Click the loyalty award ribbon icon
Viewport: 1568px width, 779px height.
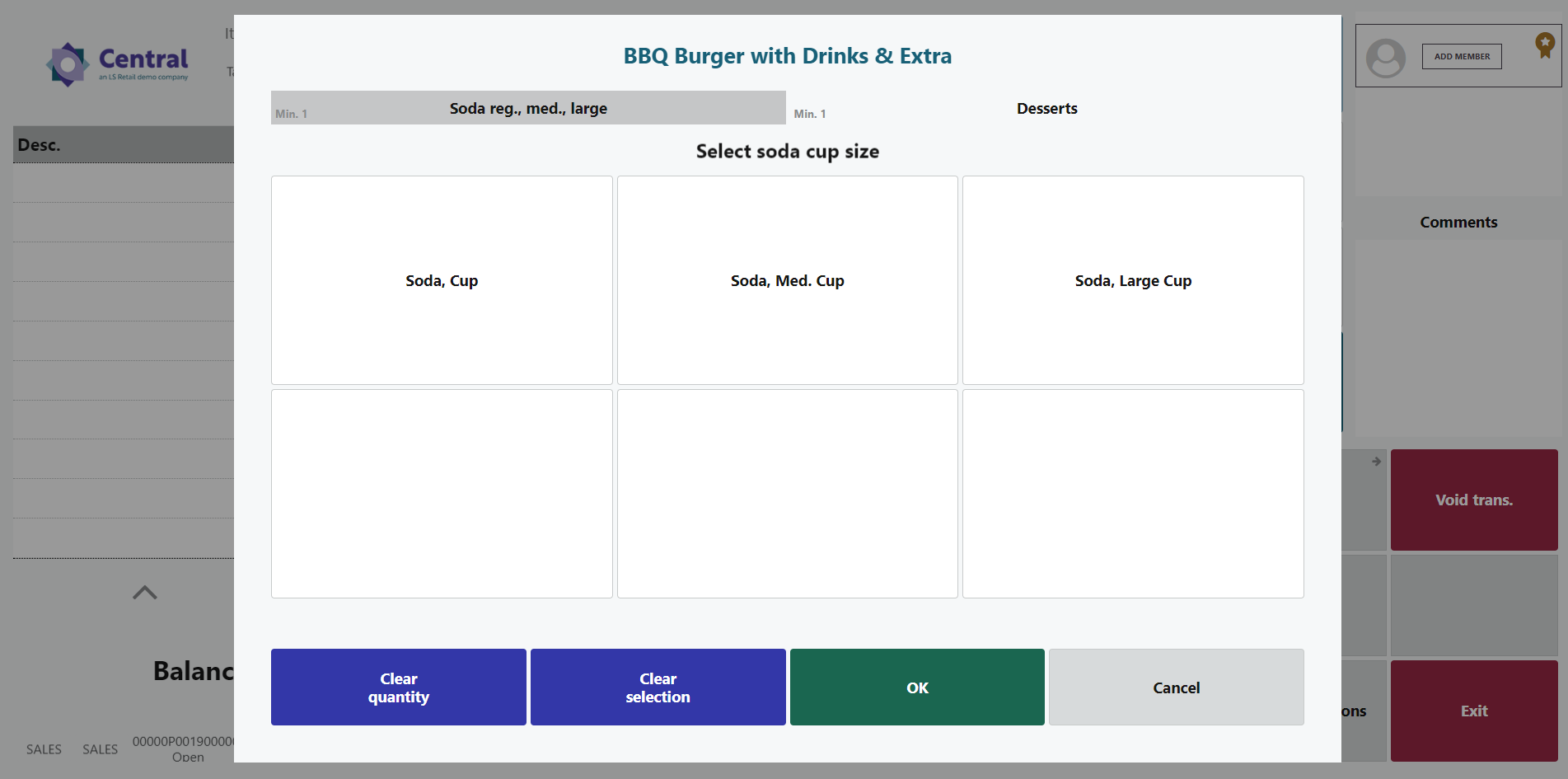[x=1544, y=45]
